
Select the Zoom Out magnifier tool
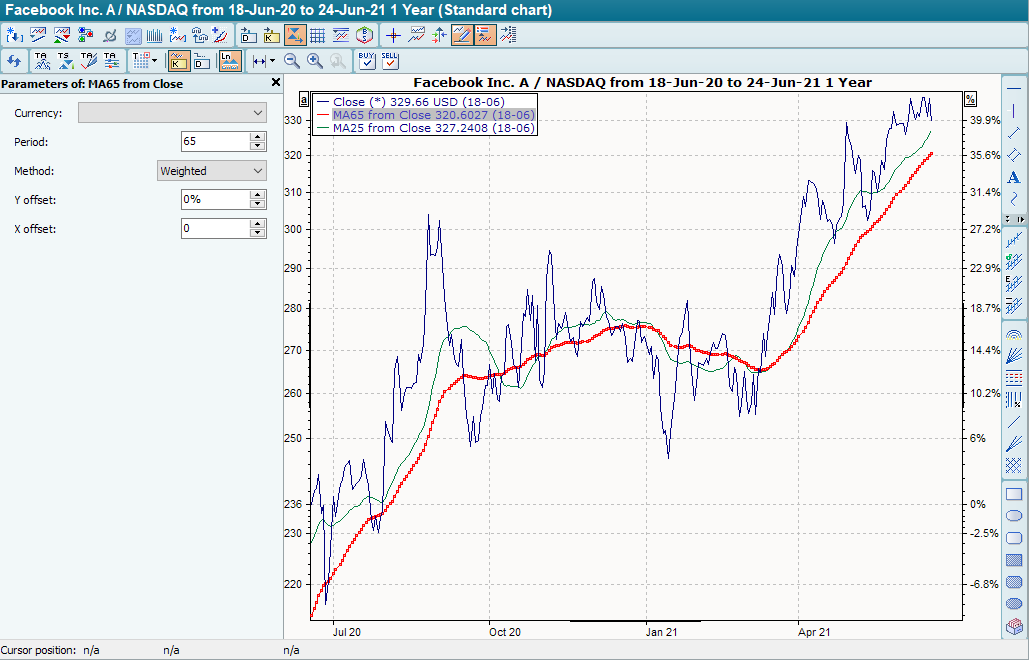[x=292, y=61]
